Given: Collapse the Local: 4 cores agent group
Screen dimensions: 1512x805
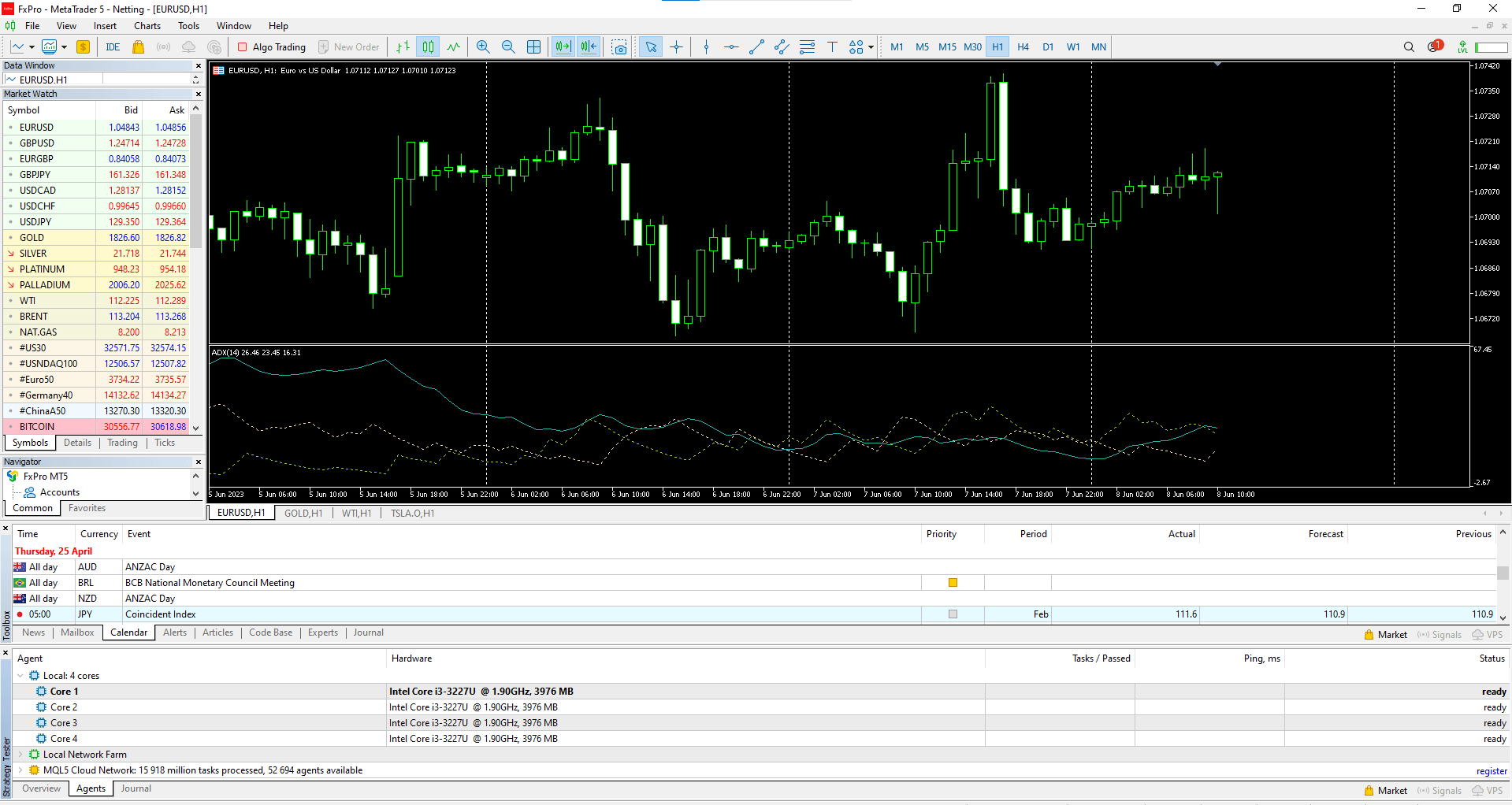Looking at the screenshot, I should point(19,675).
